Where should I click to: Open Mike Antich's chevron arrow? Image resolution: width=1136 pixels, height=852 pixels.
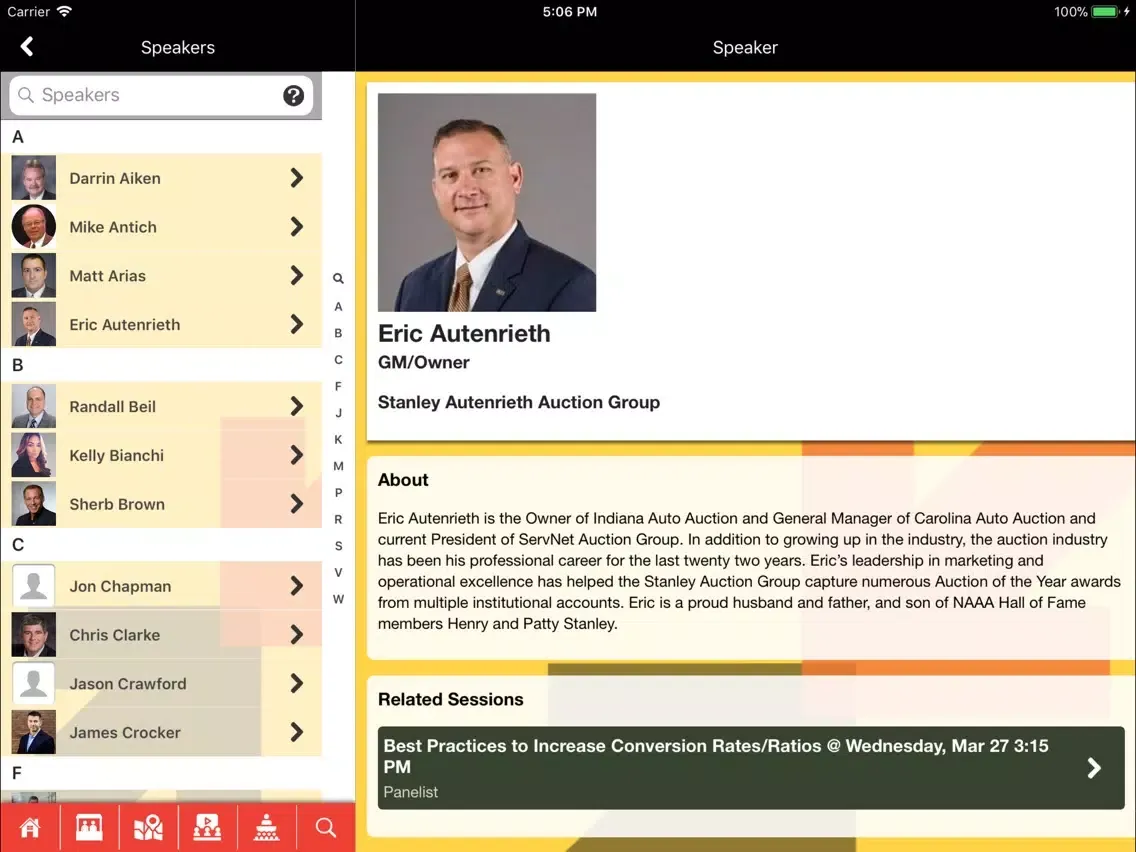click(x=296, y=227)
